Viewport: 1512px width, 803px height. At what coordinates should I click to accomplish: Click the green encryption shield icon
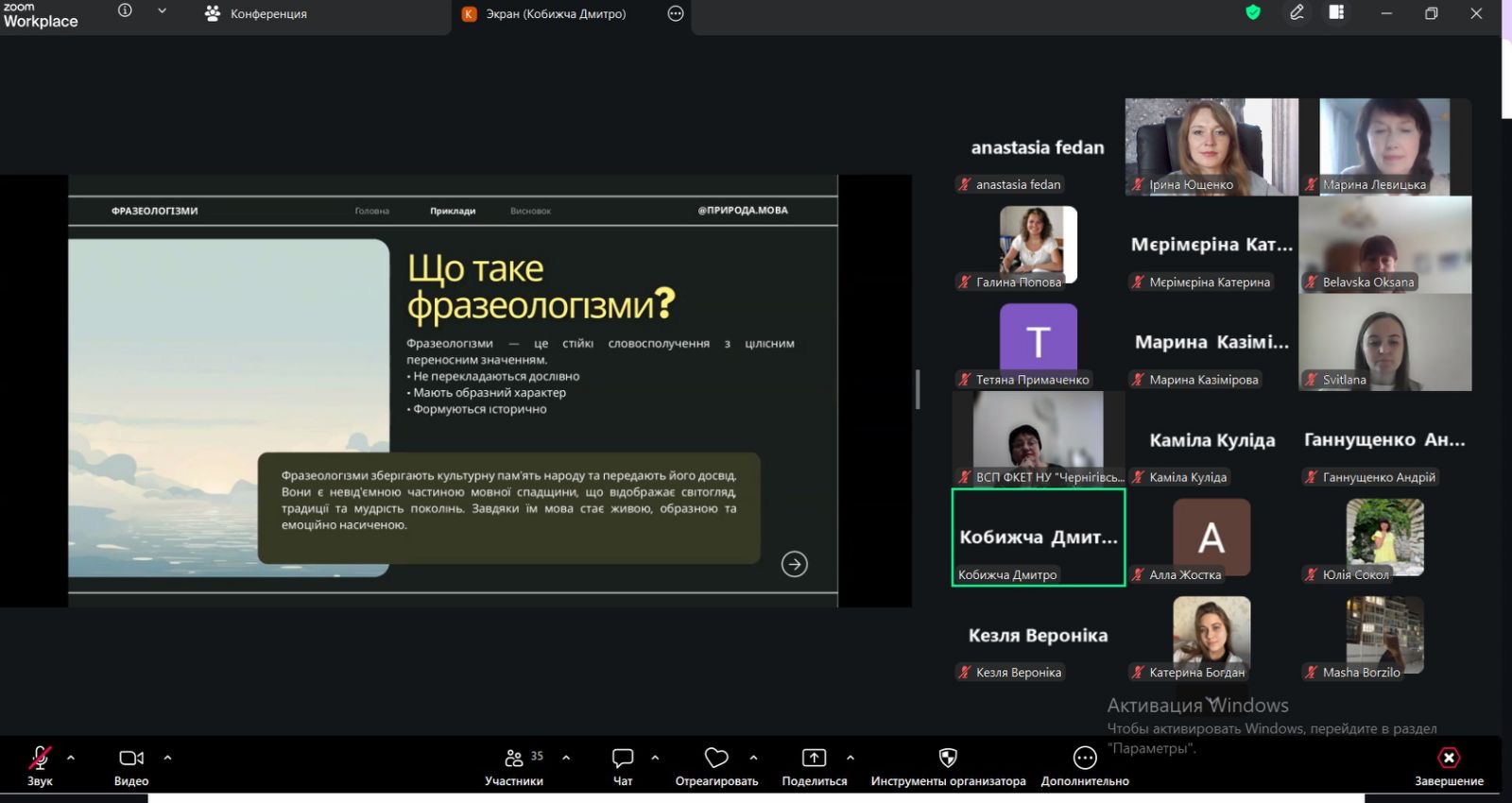click(x=1253, y=13)
